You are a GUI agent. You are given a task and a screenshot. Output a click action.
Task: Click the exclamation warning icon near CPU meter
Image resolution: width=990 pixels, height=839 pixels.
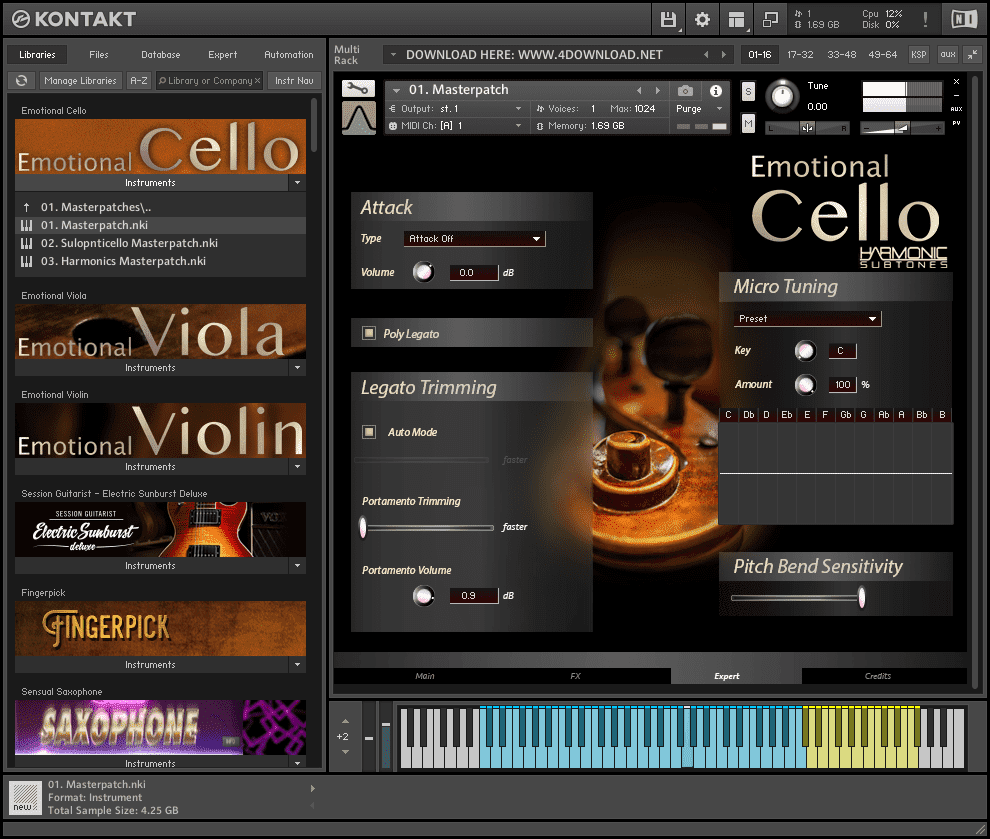(x=924, y=18)
